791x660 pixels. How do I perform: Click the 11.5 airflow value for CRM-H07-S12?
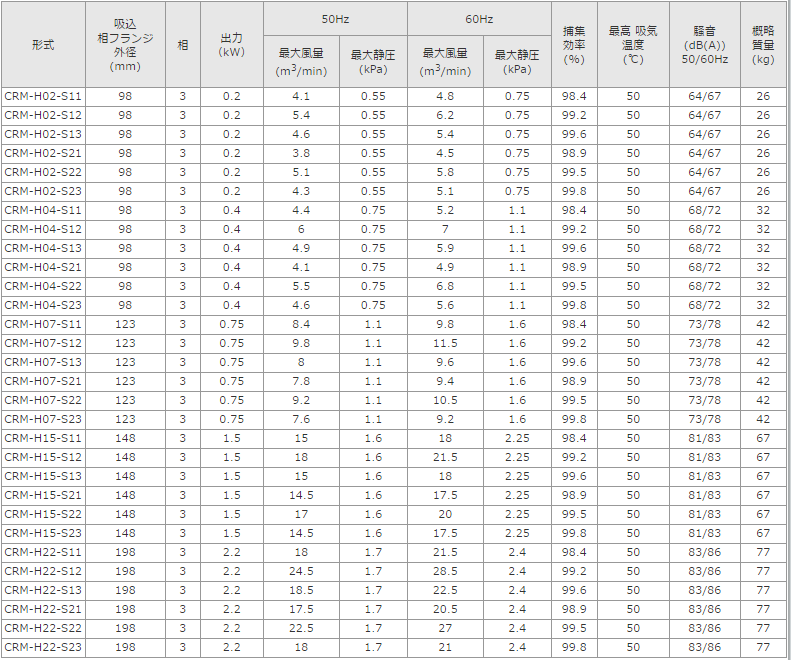click(x=445, y=343)
